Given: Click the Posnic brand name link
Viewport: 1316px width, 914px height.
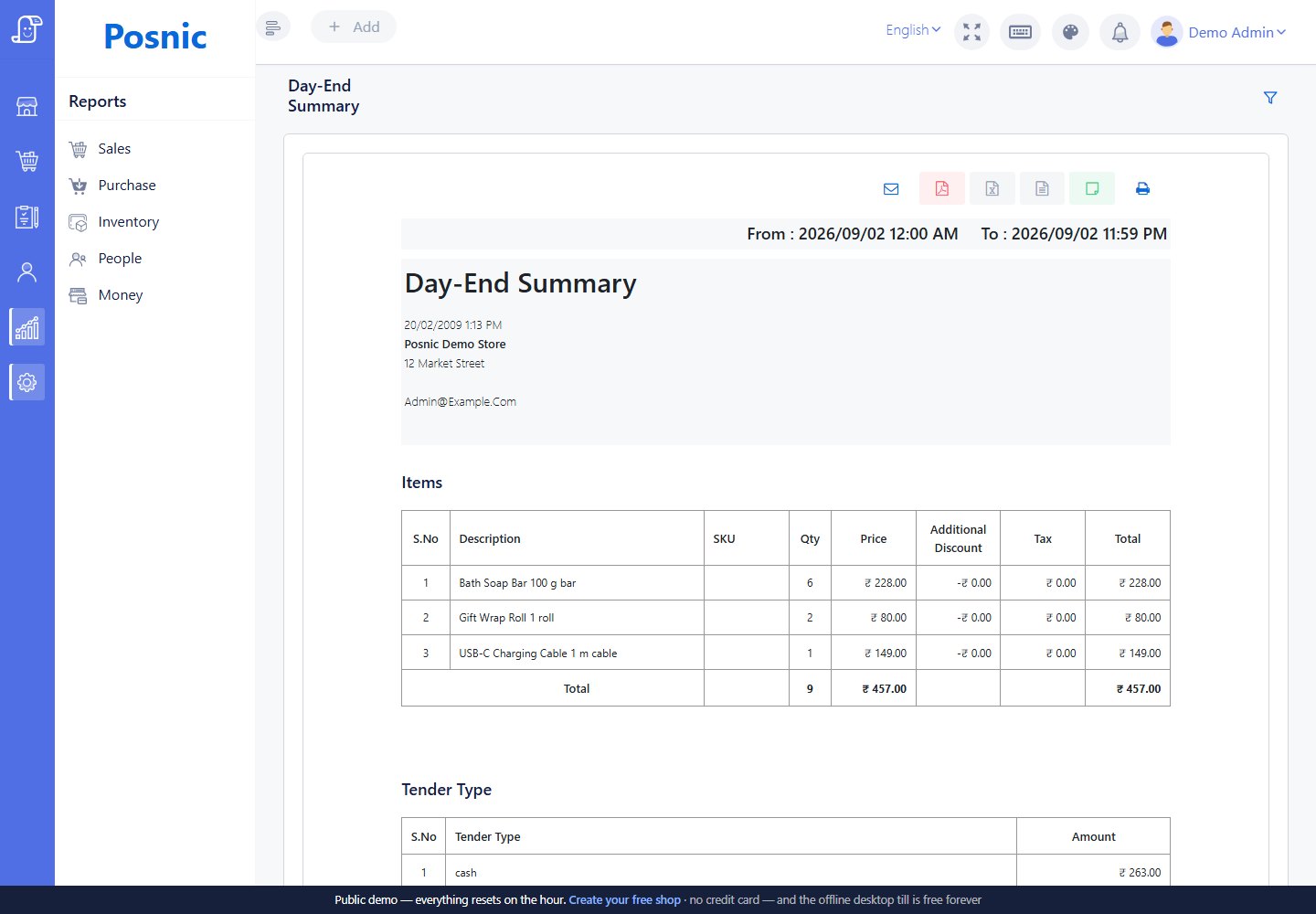Looking at the screenshot, I should click(155, 37).
